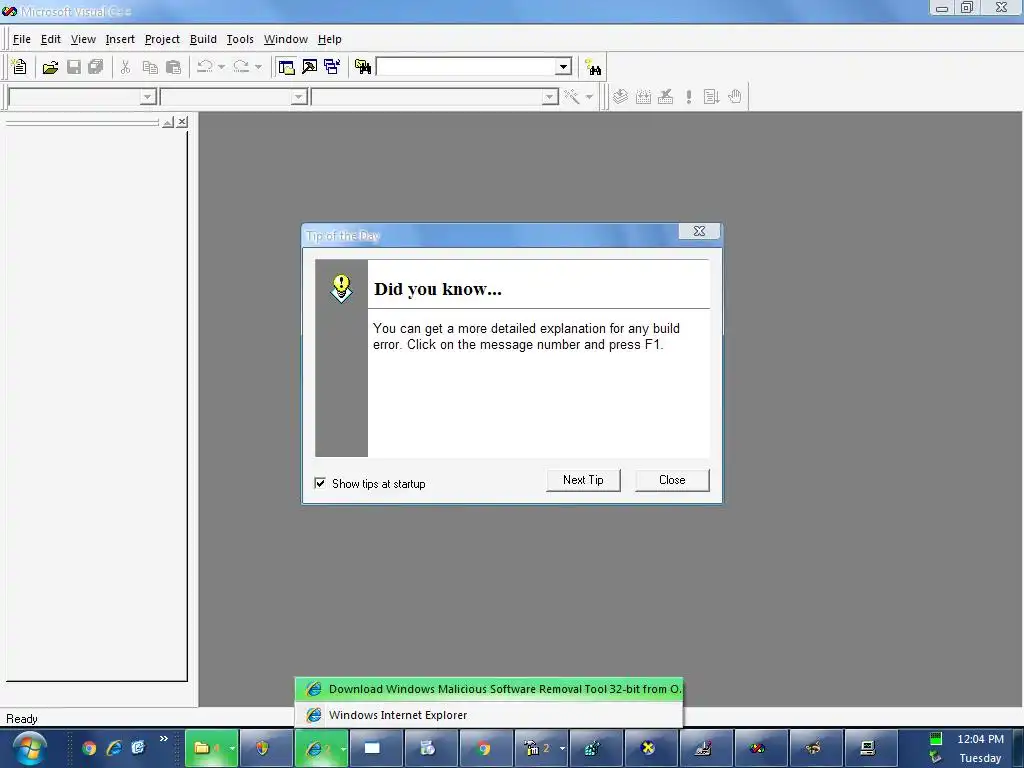This screenshot has height=768, width=1024.
Task: Show hidden quick launch items chevron
Action: (164, 739)
